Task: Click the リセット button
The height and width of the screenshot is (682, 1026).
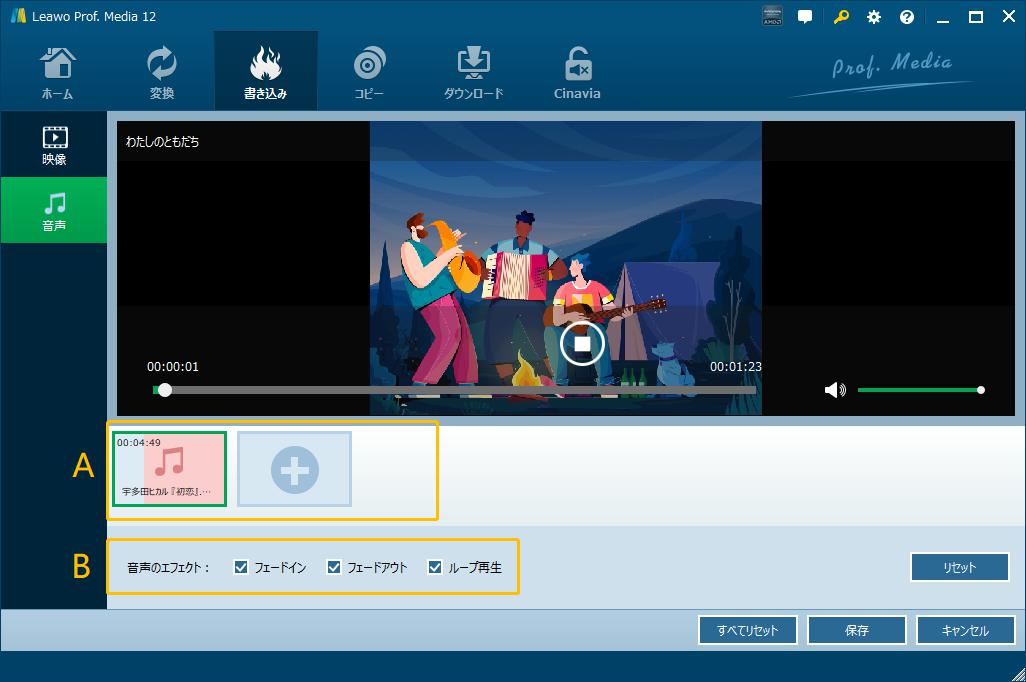Action: (x=959, y=567)
